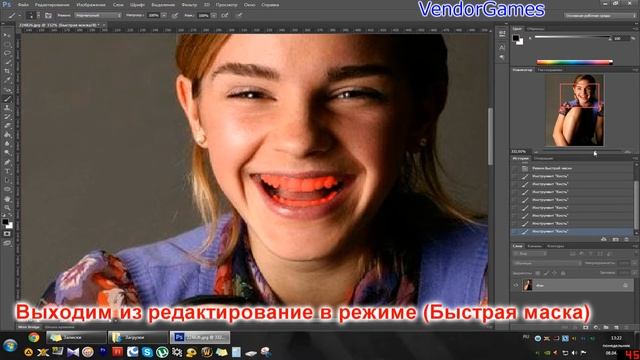640x360 pixels.
Task: Select the Horizontal Type tool
Action: click(7, 171)
